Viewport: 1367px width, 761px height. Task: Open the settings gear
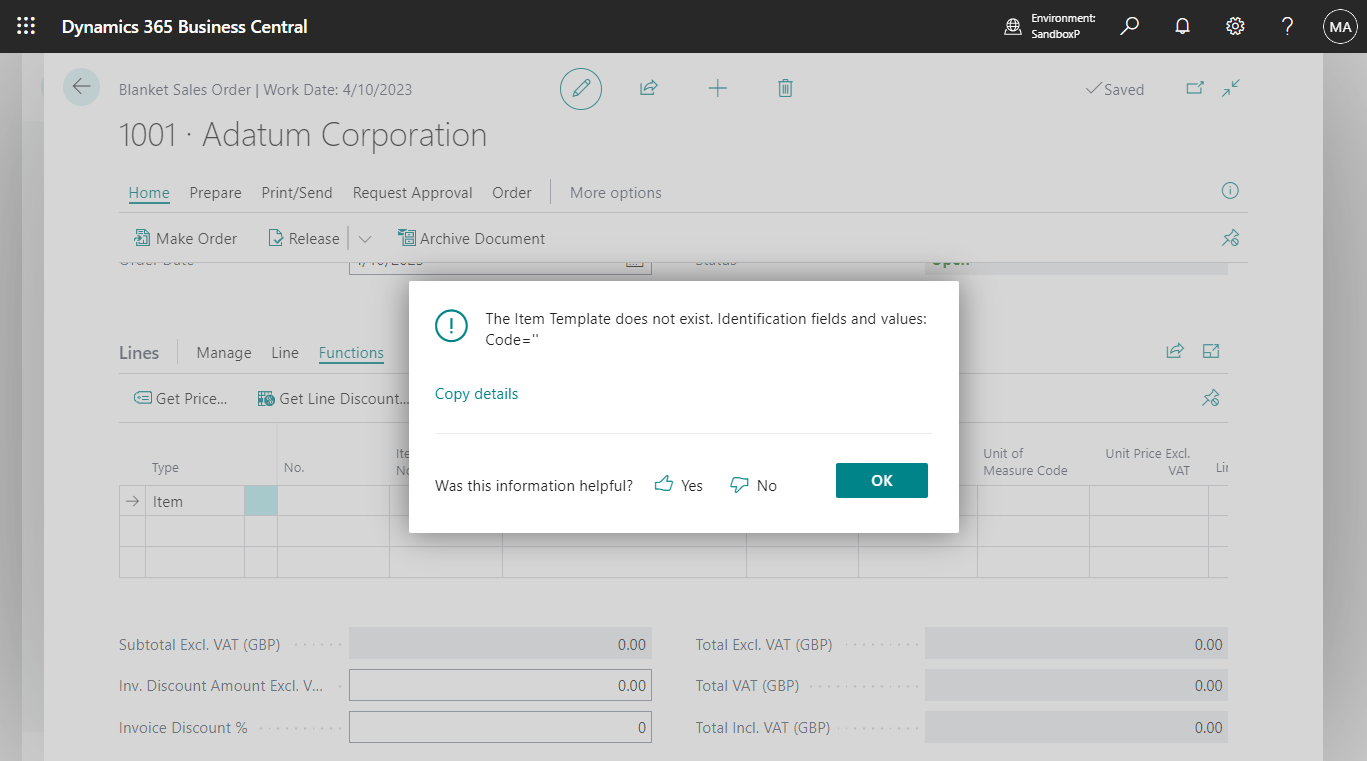pyautogui.click(x=1235, y=26)
